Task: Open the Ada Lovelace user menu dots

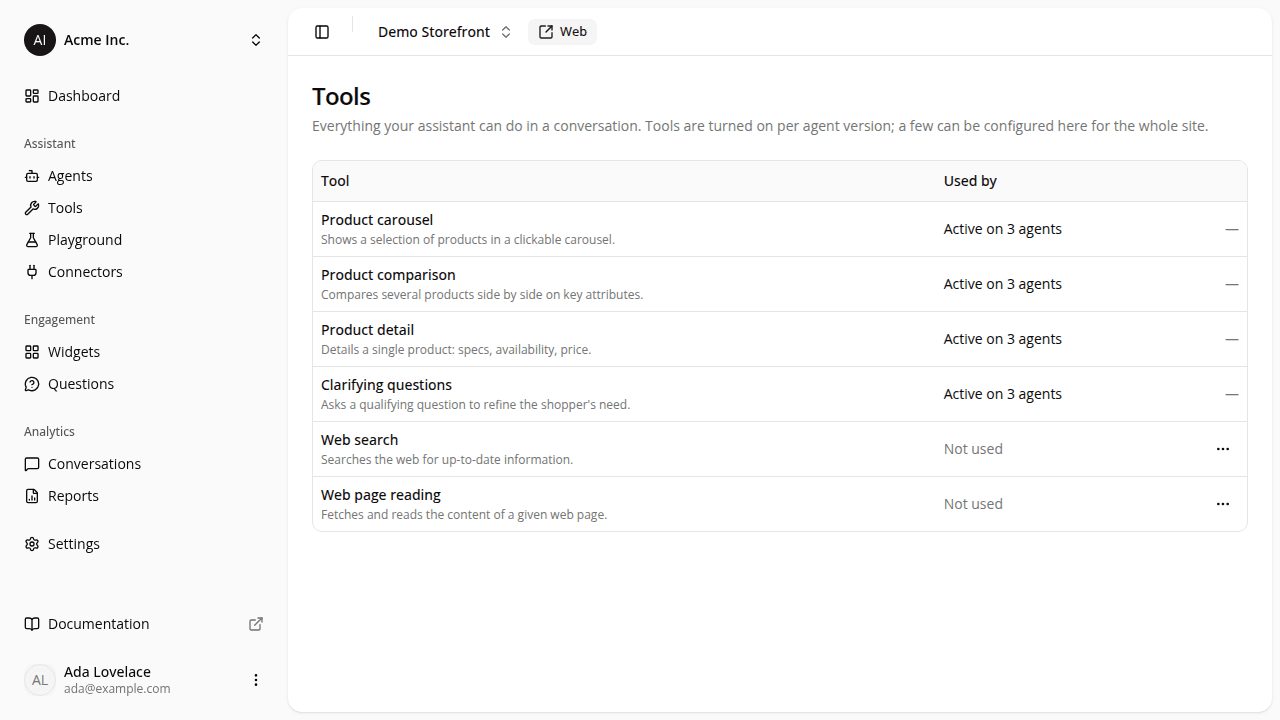Action: pos(256,680)
